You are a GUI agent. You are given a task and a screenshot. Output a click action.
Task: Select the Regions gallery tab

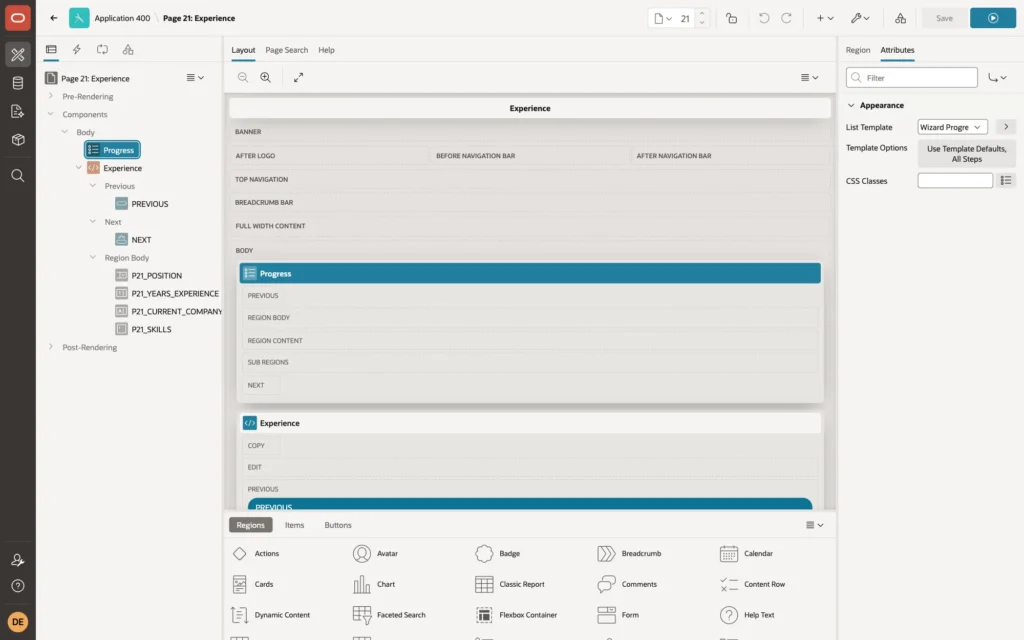pyautogui.click(x=250, y=525)
